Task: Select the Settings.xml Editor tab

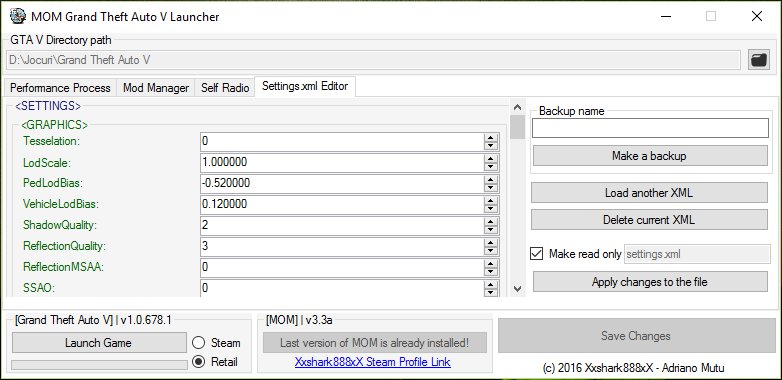Action: pyautogui.click(x=305, y=86)
